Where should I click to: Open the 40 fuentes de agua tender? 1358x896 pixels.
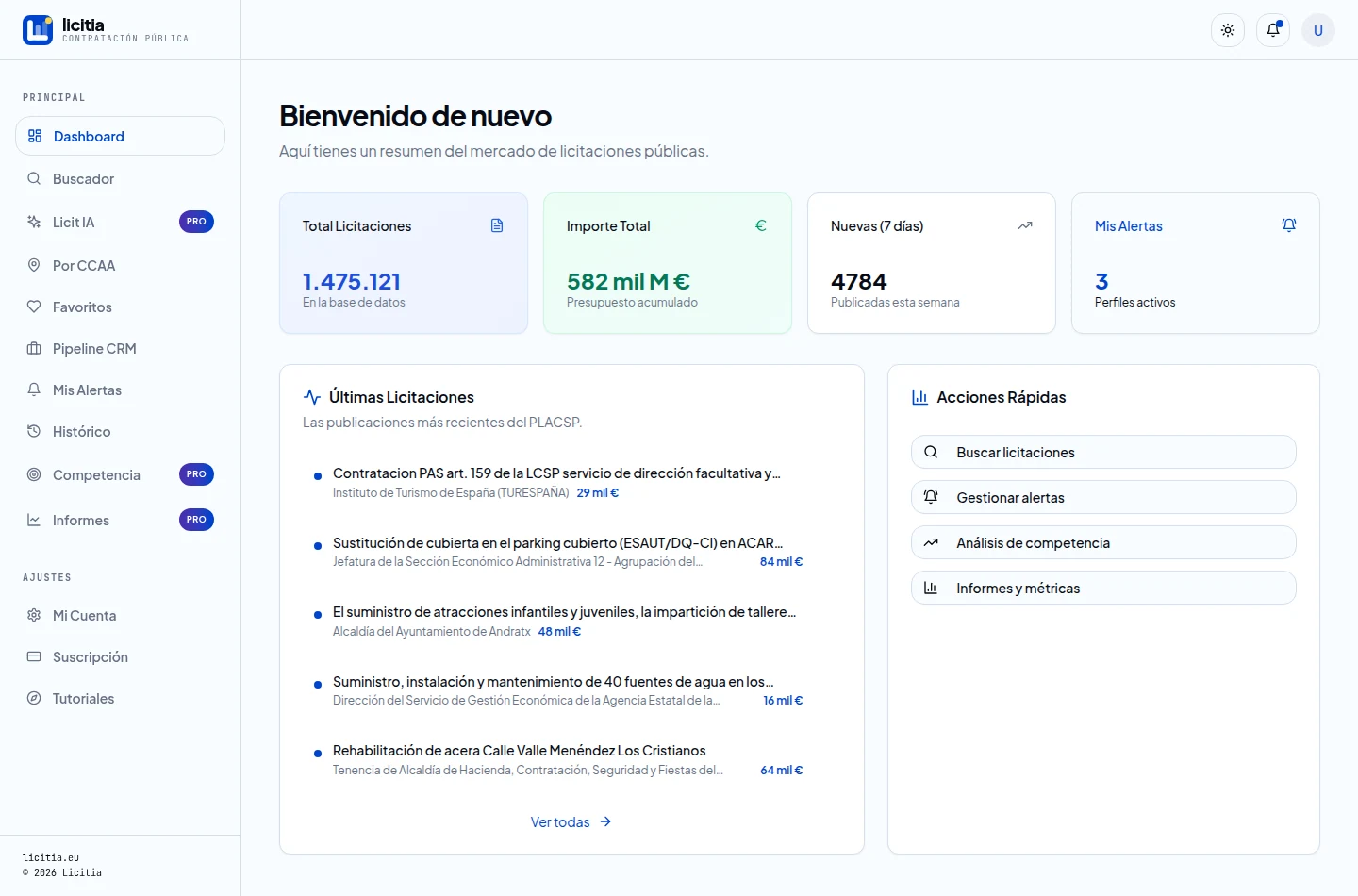point(553,682)
